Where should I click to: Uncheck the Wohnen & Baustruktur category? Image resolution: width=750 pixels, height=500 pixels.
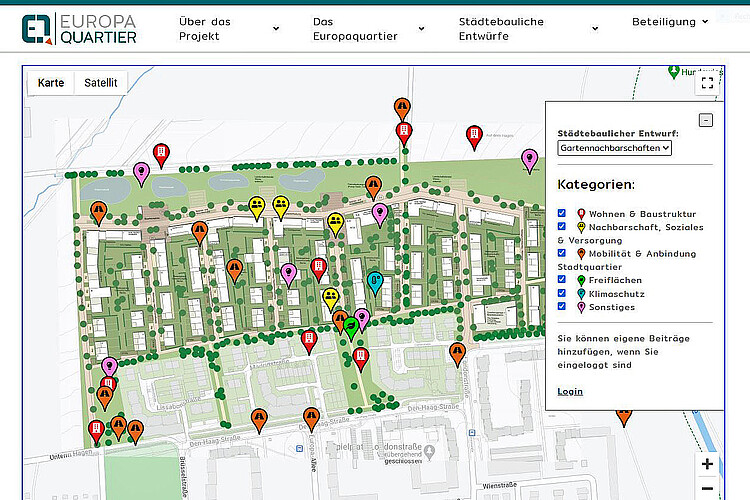point(562,213)
